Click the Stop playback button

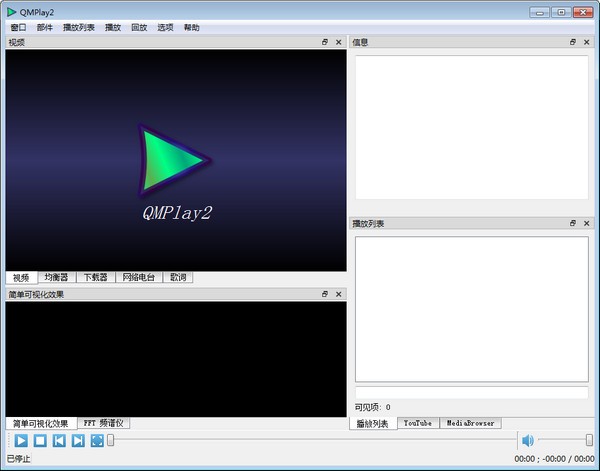tap(40, 441)
